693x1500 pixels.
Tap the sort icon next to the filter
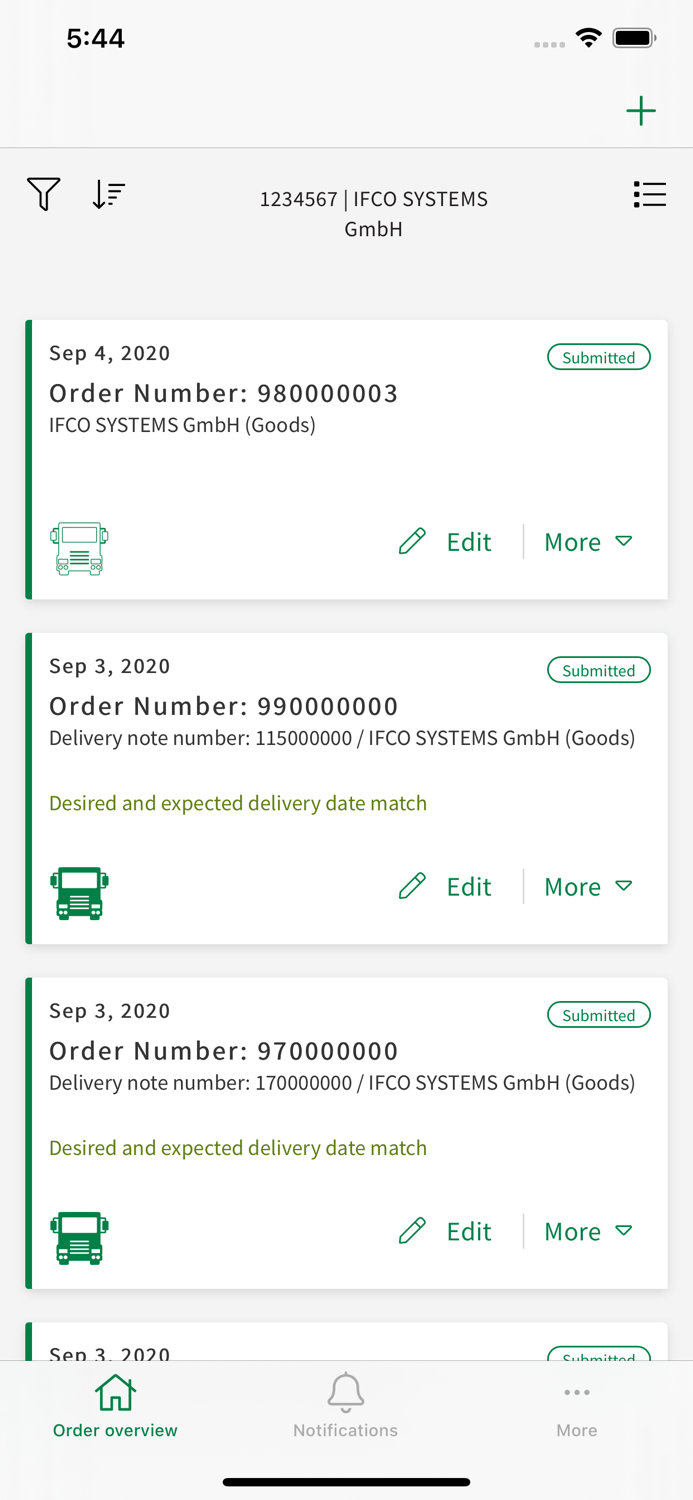click(107, 194)
